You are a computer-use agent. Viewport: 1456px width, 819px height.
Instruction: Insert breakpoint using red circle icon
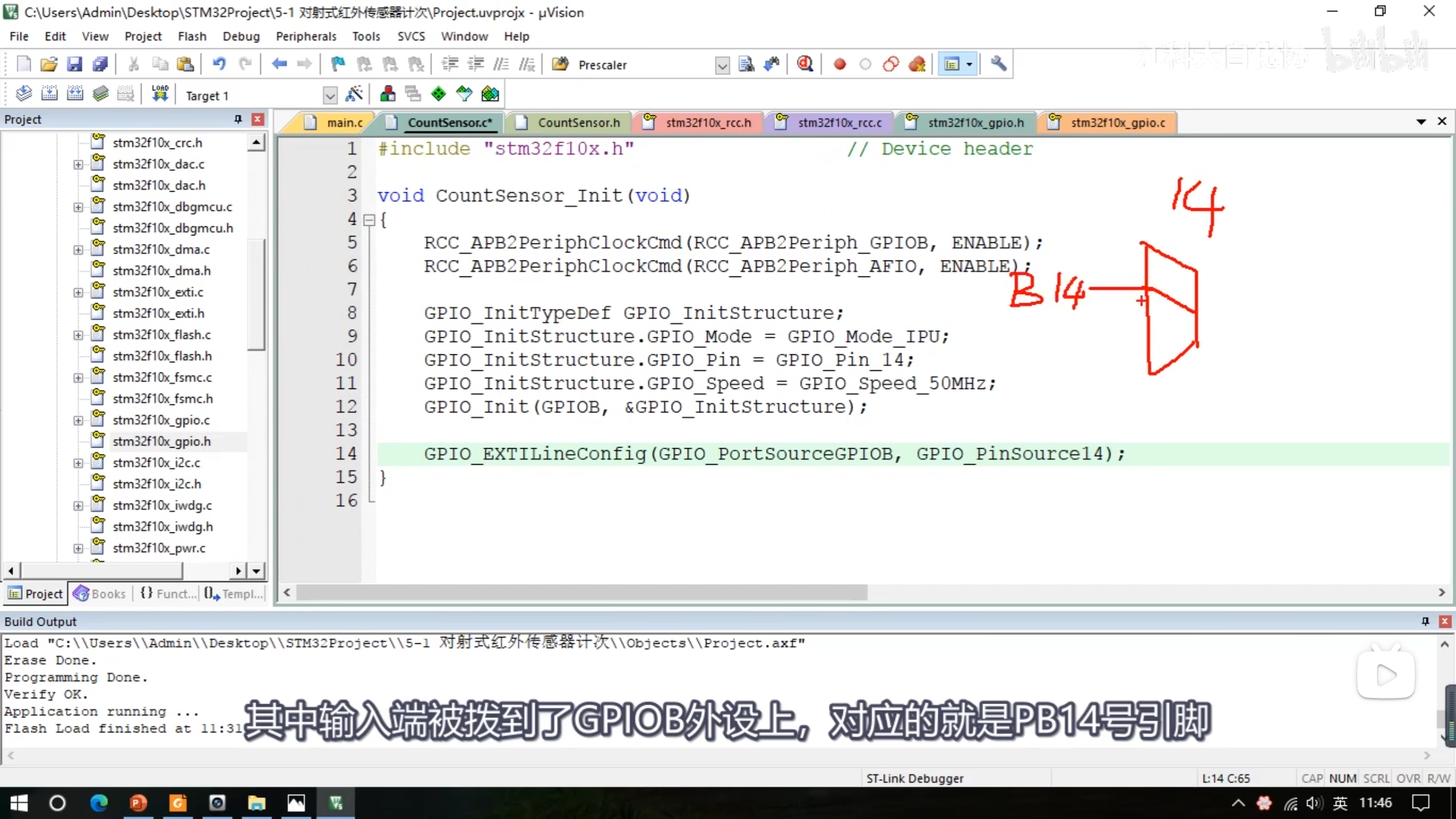point(839,64)
